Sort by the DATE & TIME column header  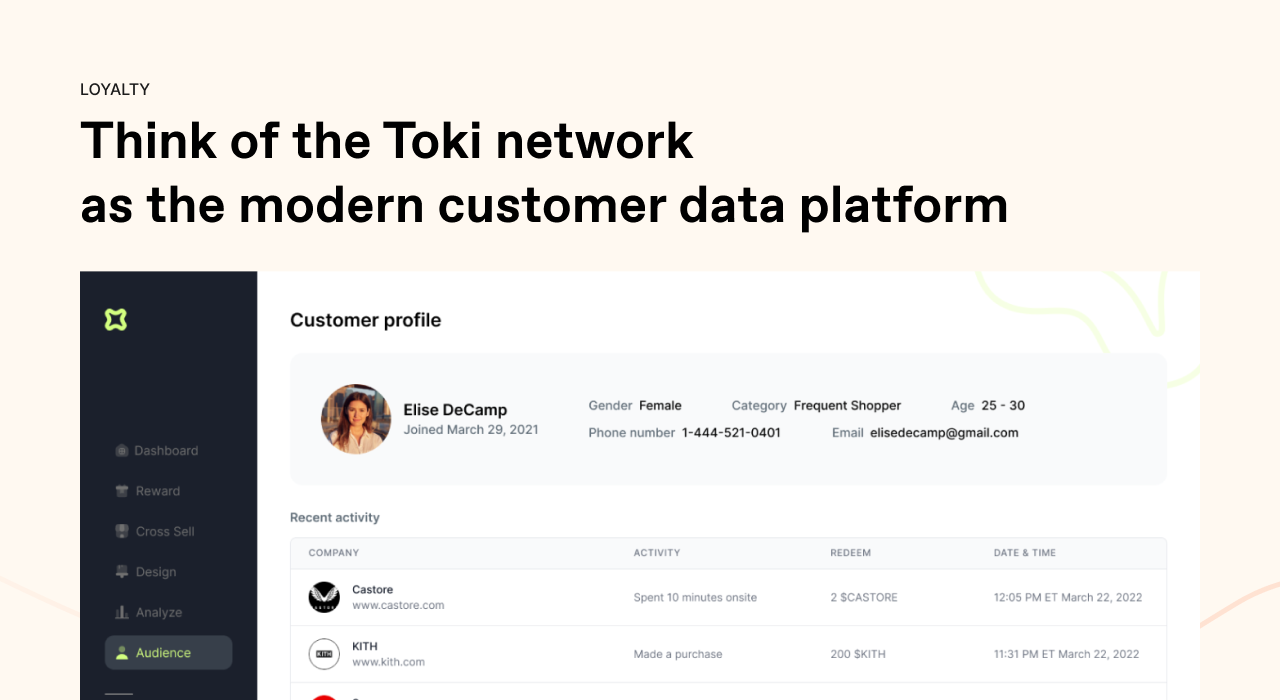coord(1025,553)
